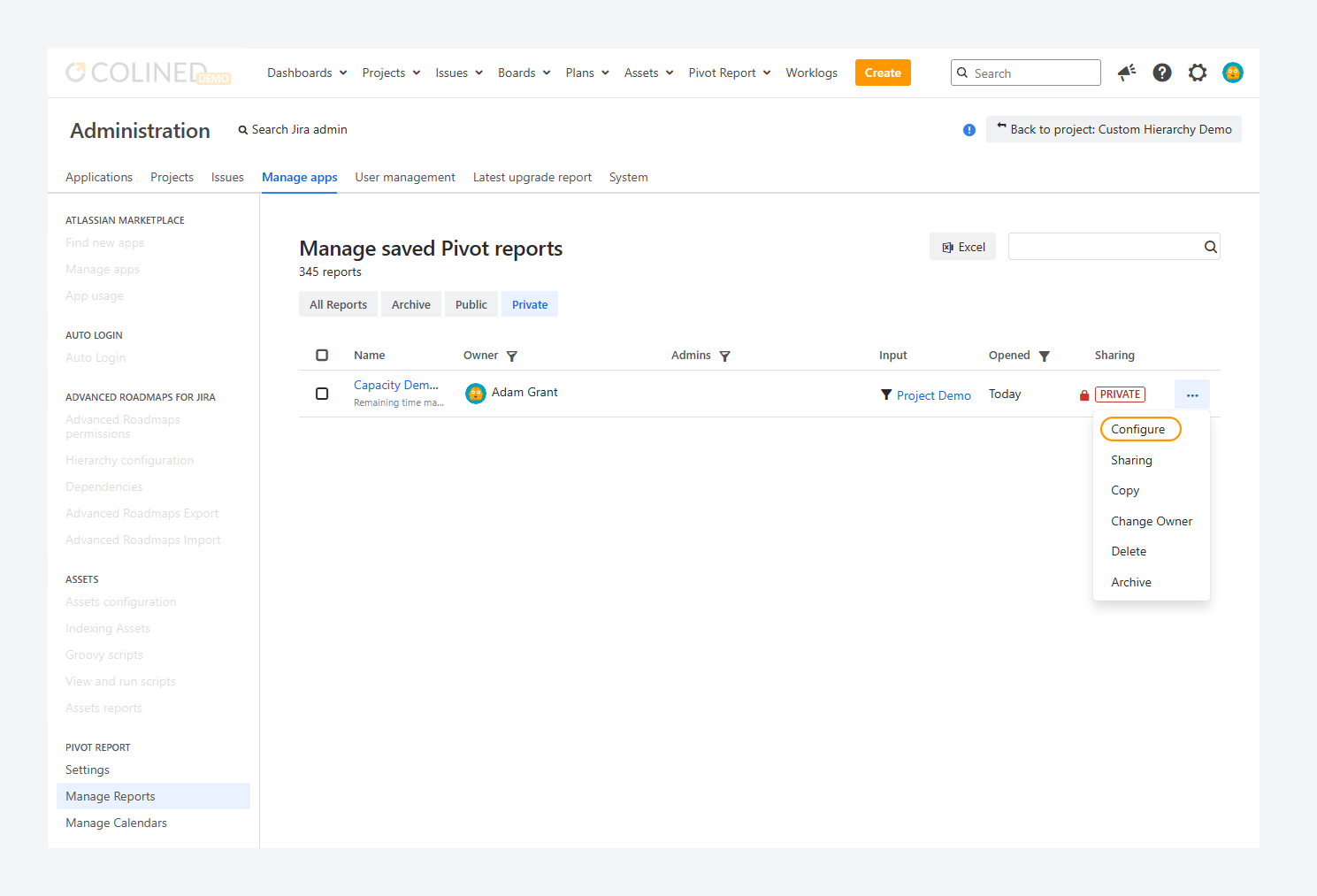Screen dimensions: 1317x896
Task: Open Pivot Report Settings in sidebar
Action: pyautogui.click(x=88, y=770)
